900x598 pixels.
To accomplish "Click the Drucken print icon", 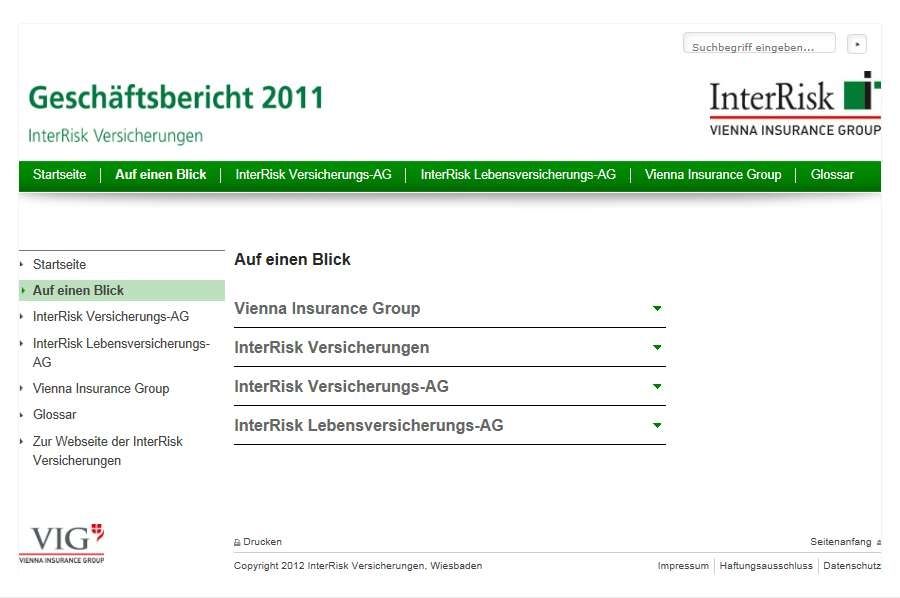I will tap(237, 542).
